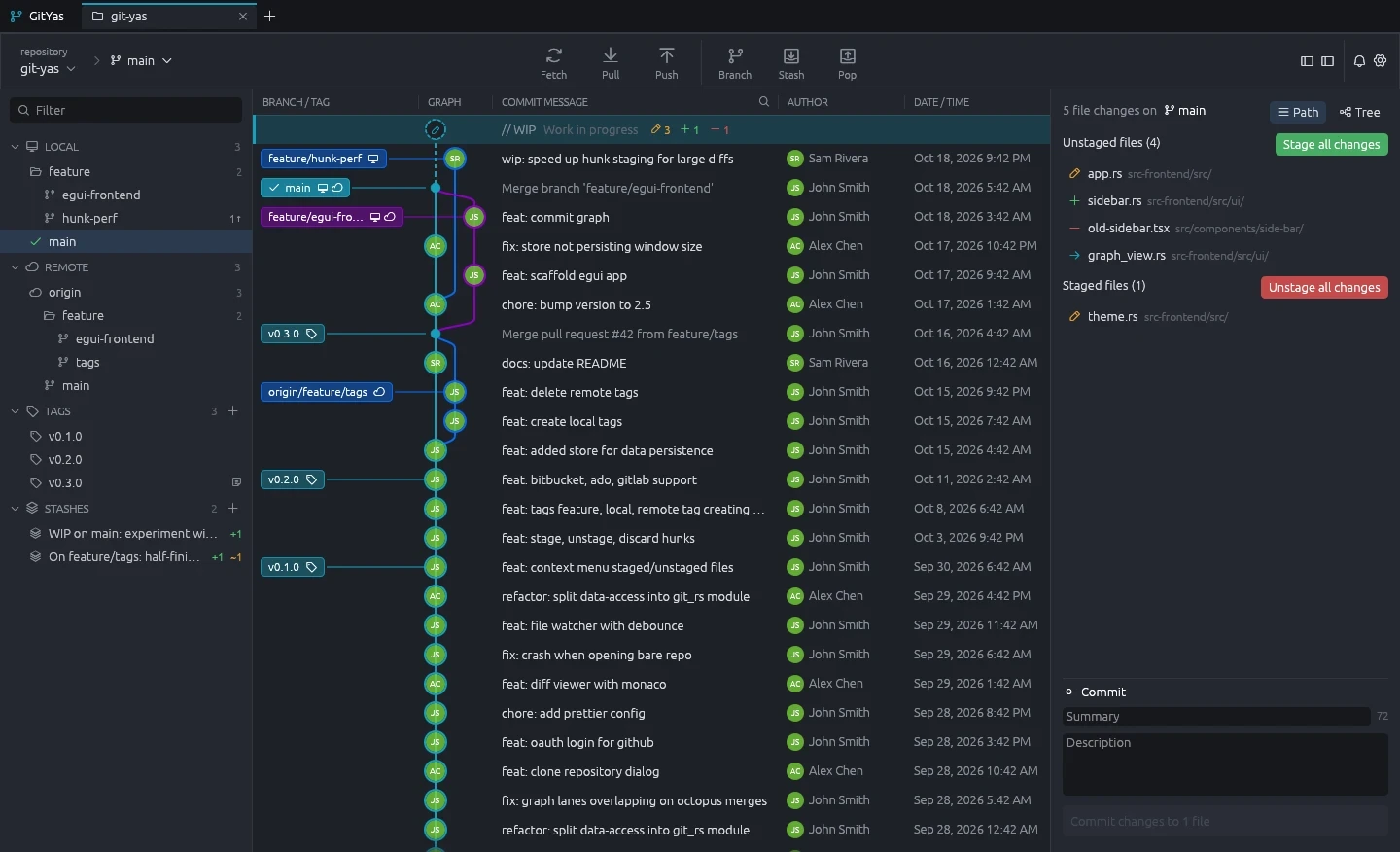Click the pencil icon next to staged theme.rs

coord(1074,317)
